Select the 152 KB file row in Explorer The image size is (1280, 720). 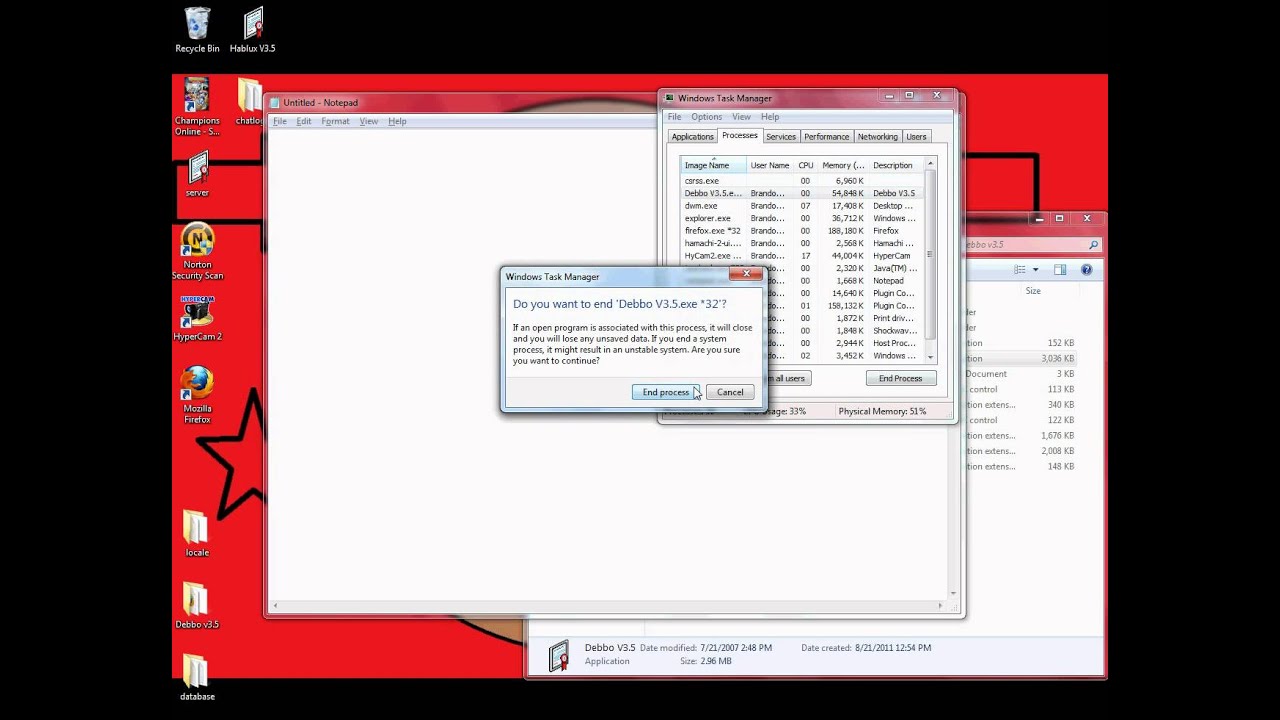point(1021,343)
